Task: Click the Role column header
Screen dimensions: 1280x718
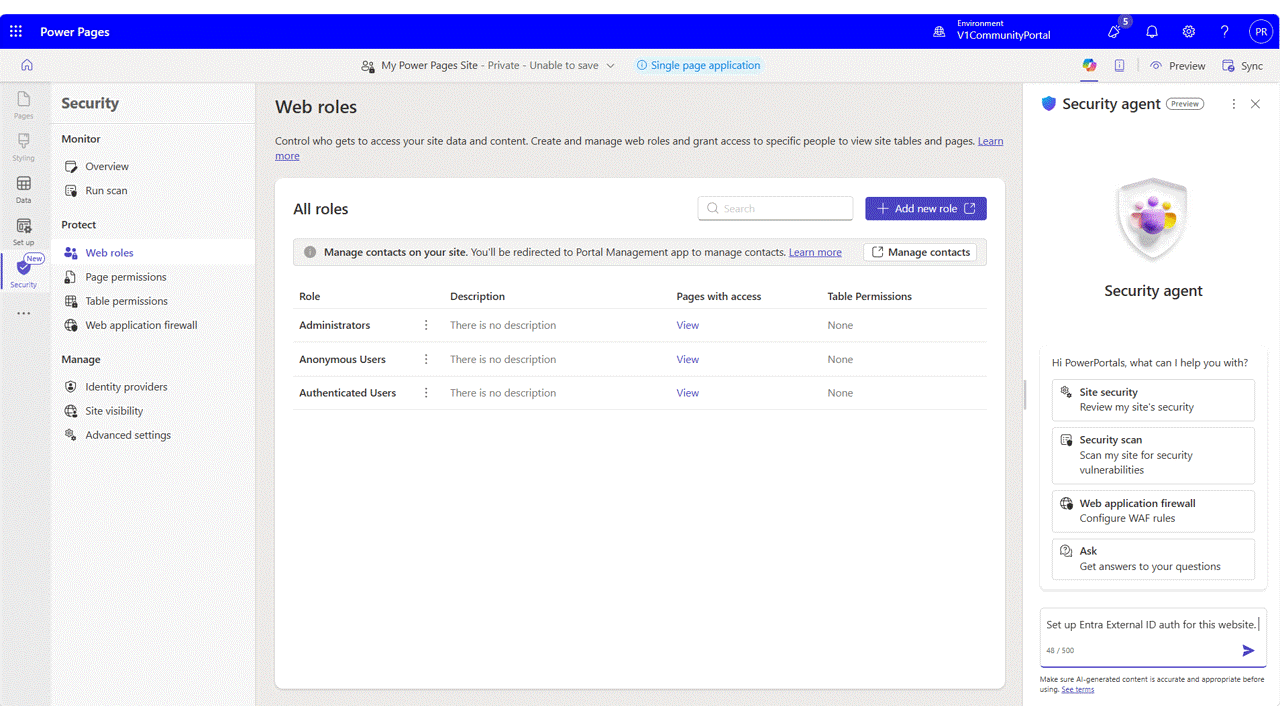Action: (x=310, y=296)
